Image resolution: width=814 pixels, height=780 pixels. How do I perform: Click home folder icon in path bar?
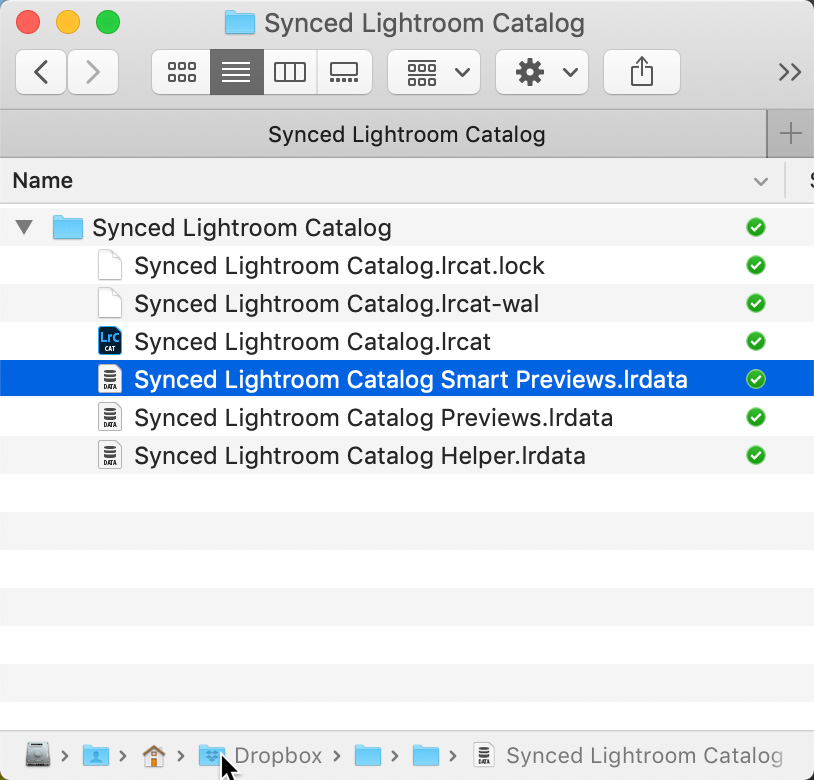154,756
